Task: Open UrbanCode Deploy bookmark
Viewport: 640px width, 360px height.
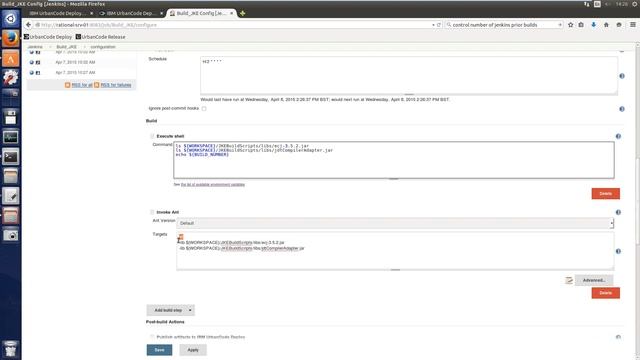Action: tap(48, 37)
